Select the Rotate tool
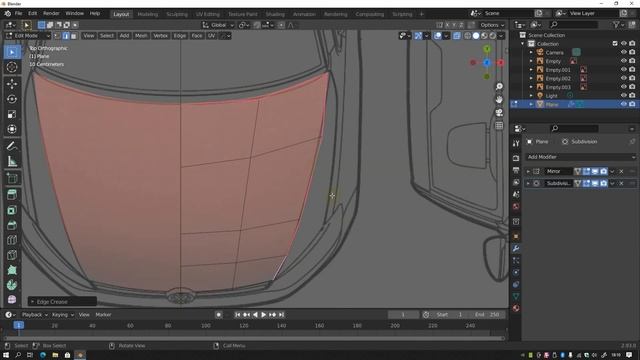 pos(12,99)
